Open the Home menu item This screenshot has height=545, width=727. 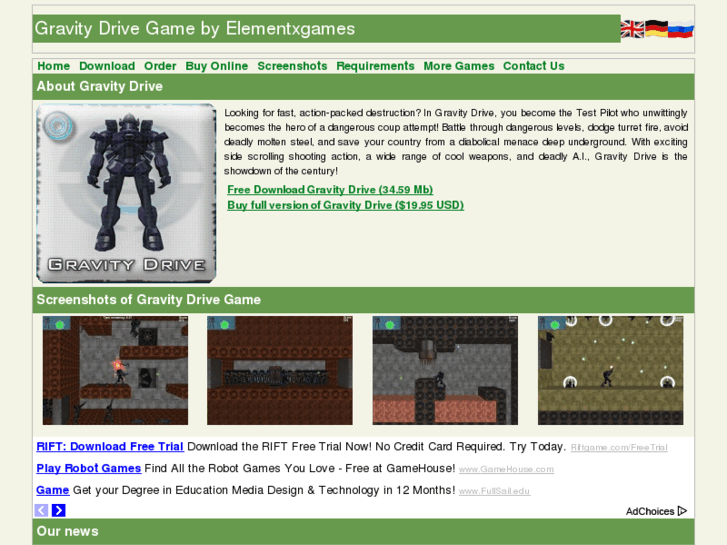pos(53,66)
